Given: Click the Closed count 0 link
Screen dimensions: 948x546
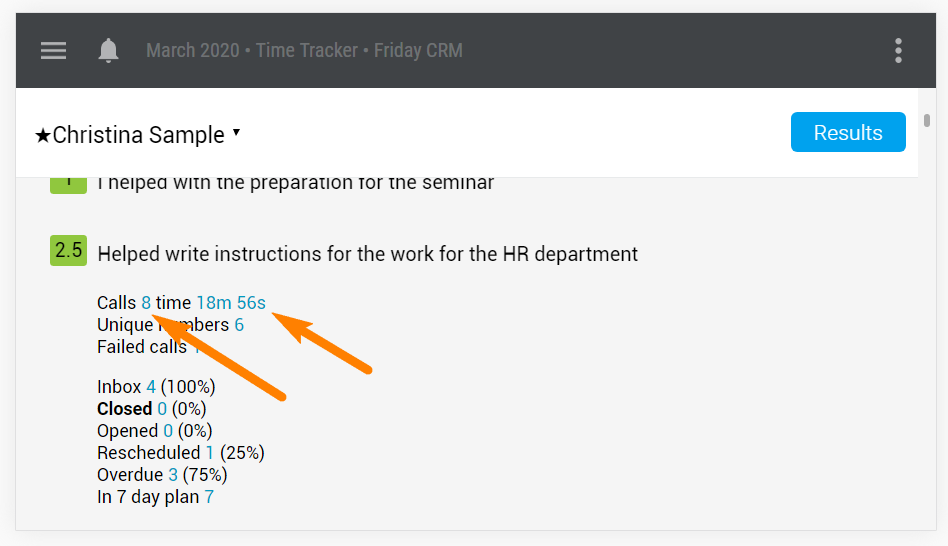Looking at the screenshot, I should tap(162, 409).
